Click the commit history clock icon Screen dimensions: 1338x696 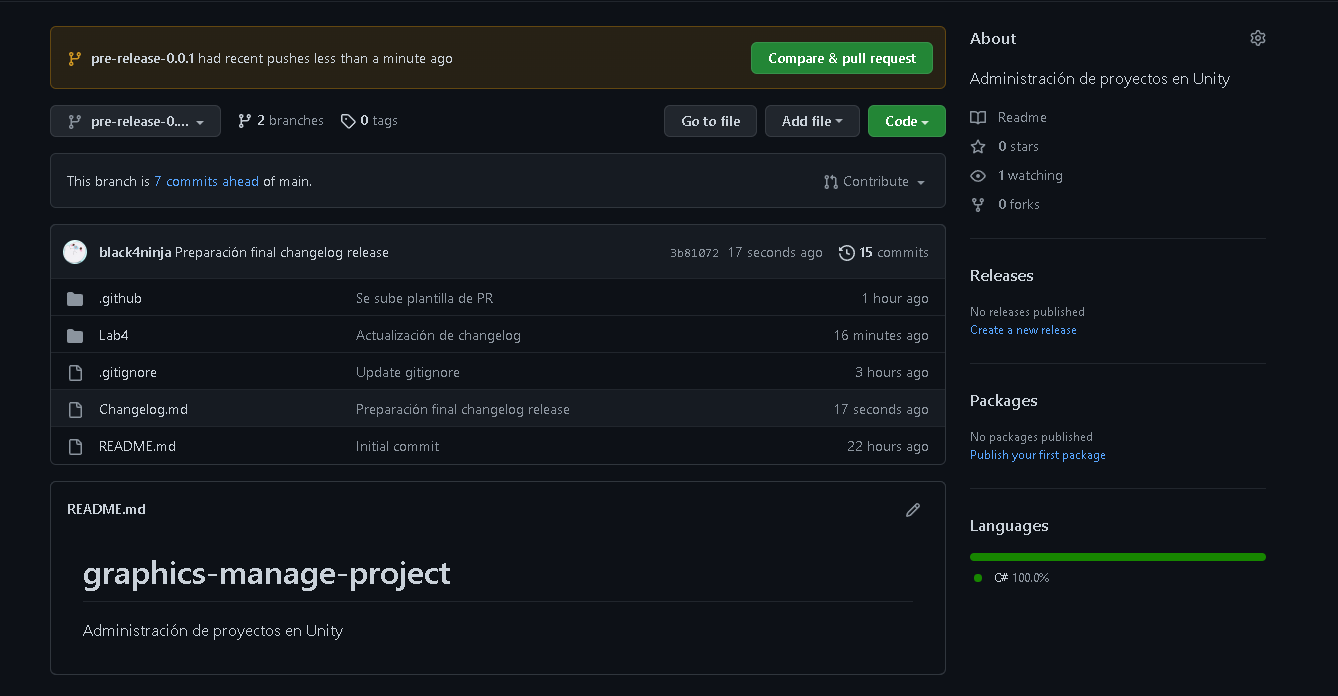click(847, 253)
